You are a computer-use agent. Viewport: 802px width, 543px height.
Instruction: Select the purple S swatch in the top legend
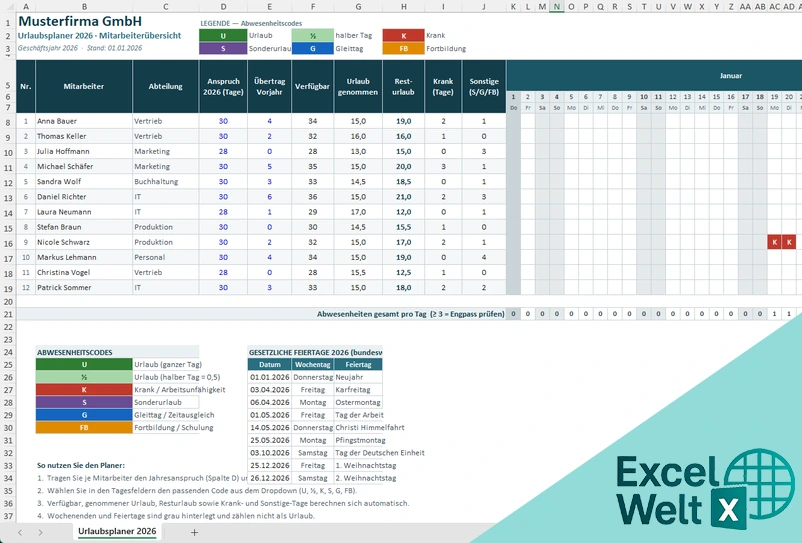(x=223, y=49)
